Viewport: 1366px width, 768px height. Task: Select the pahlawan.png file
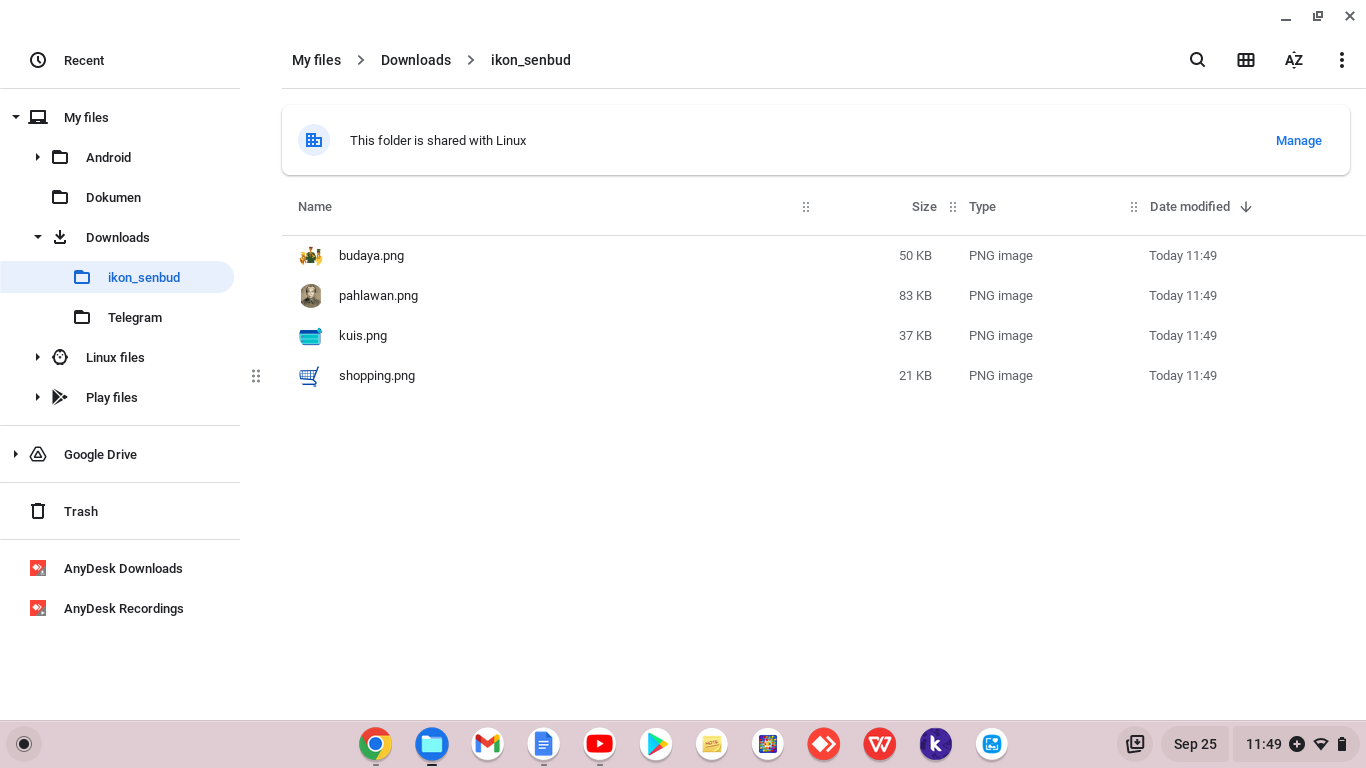pyautogui.click(x=378, y=295)
